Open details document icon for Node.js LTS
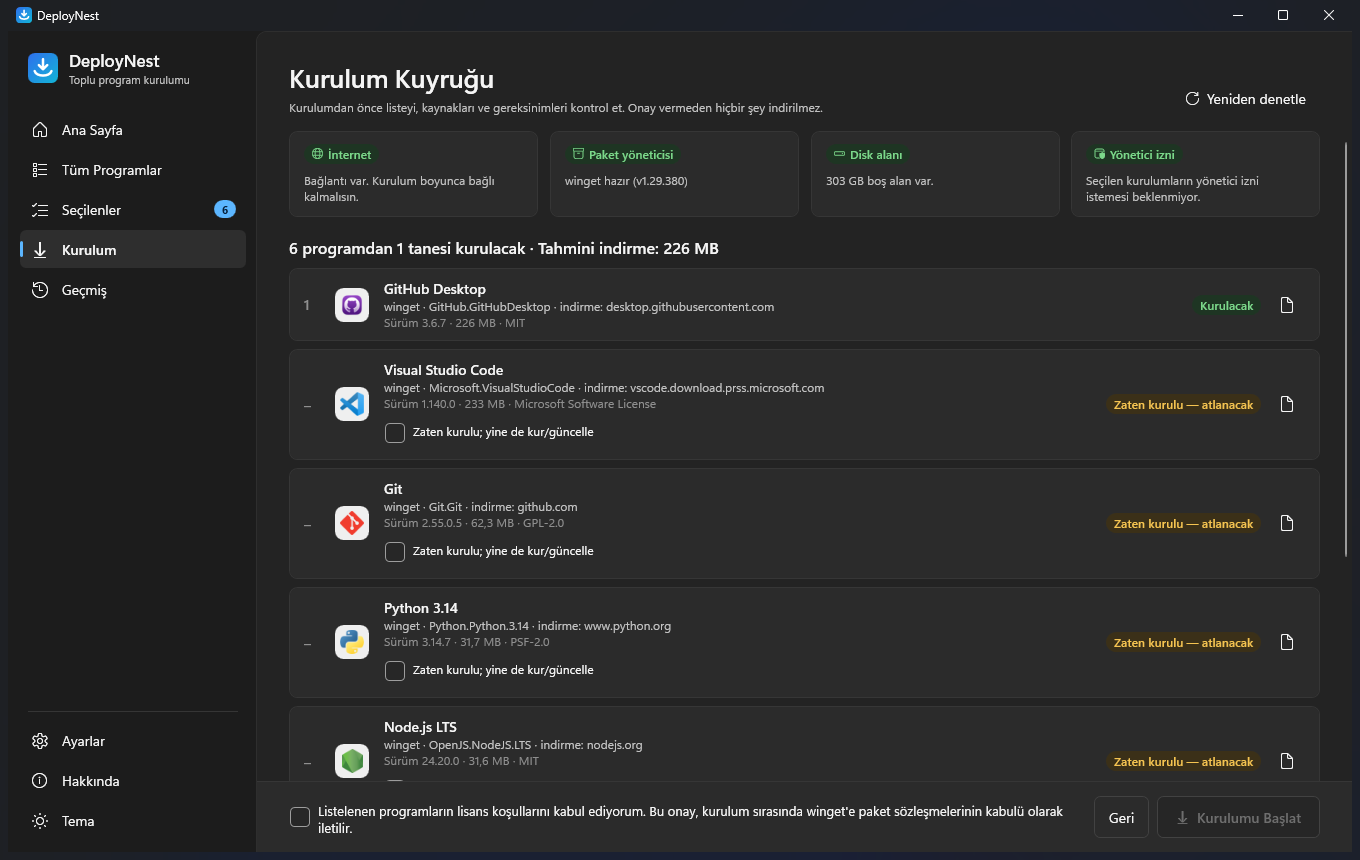 [1287, 761]
